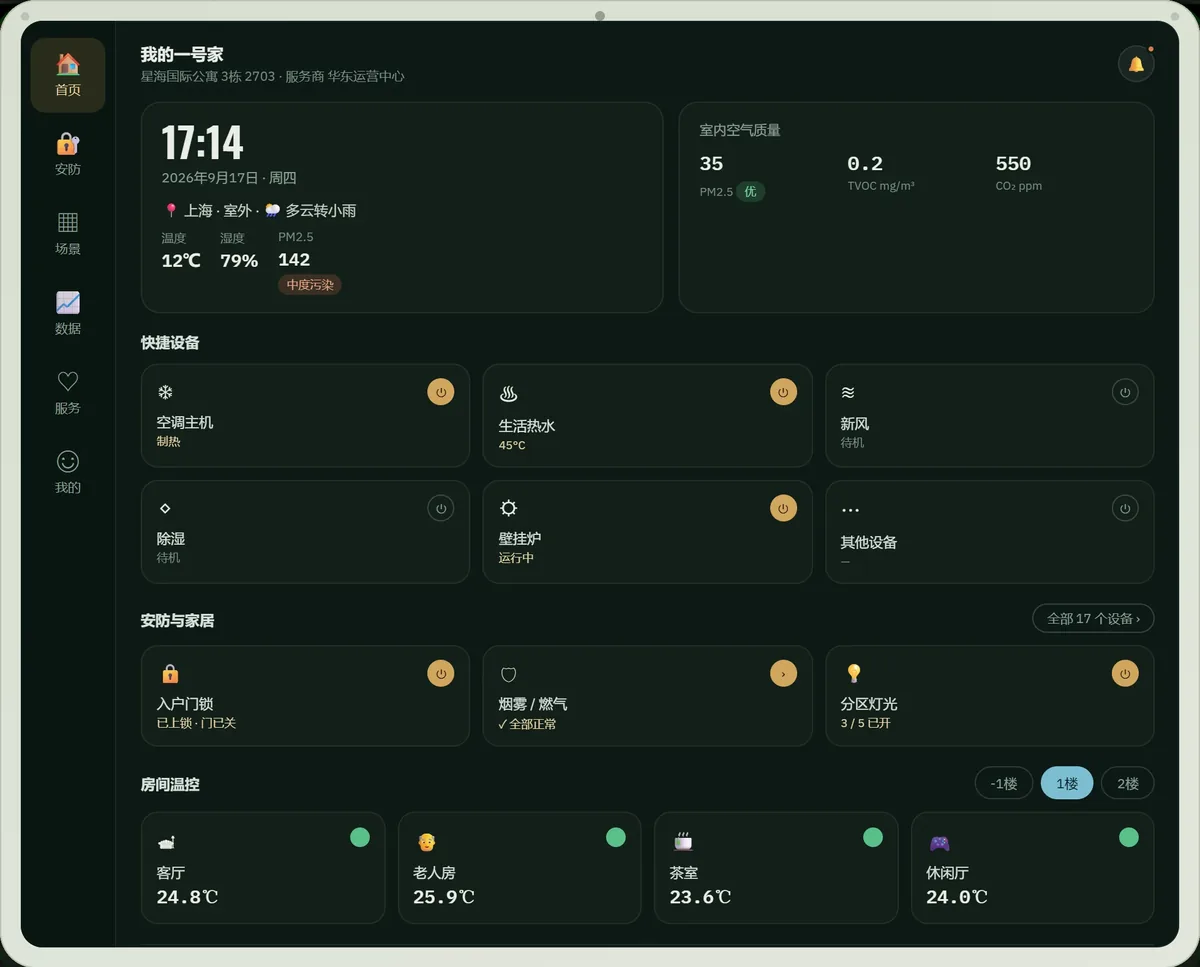1200x967 pixels.
Task: Click the steam icon of 生活热水
Action: coord(508,394)
